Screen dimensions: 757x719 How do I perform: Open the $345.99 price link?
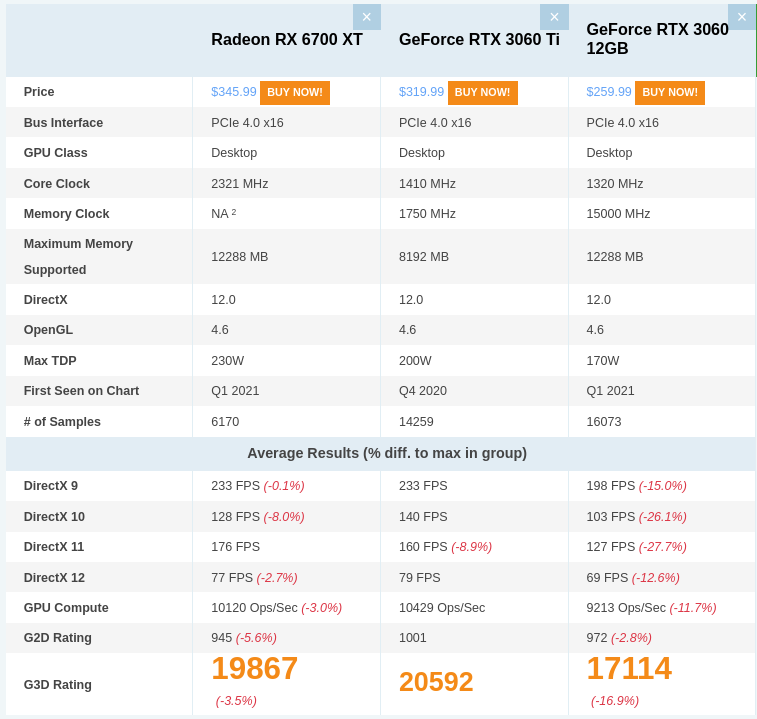coord(233,92)
